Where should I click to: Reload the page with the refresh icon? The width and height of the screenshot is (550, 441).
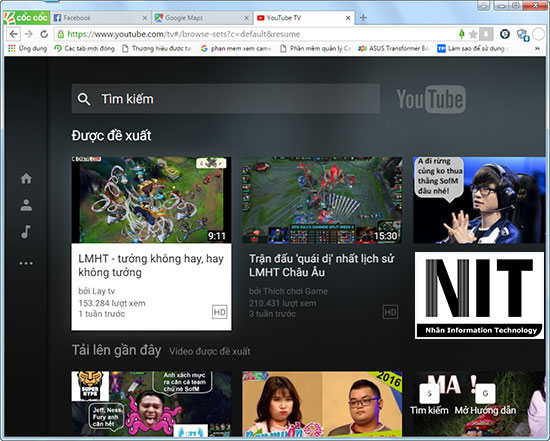44,34
